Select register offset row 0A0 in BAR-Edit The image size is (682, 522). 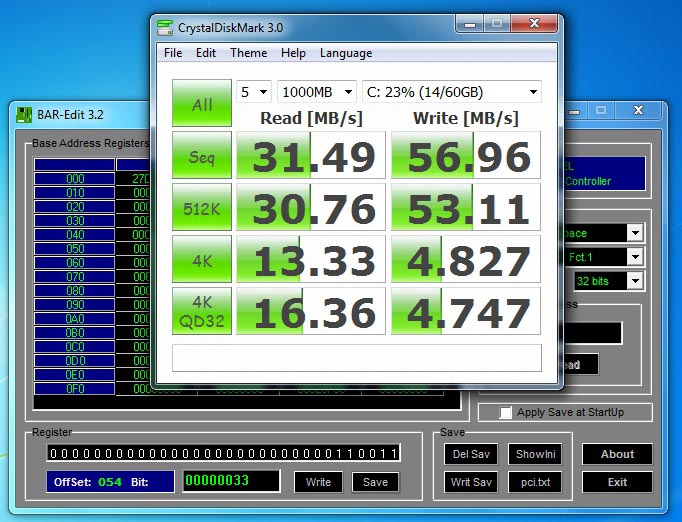point(74,319)
